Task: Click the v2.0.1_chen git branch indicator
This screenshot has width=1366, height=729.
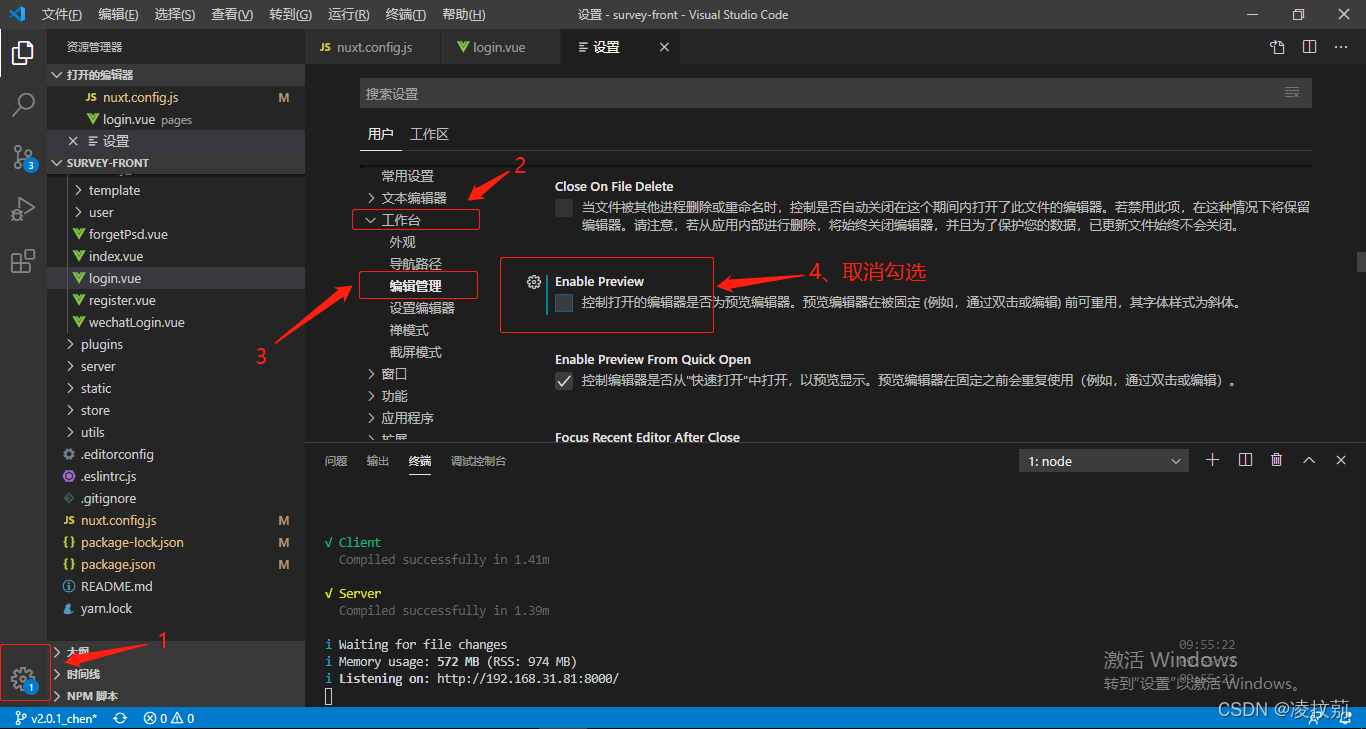Action: pos(56,718)
